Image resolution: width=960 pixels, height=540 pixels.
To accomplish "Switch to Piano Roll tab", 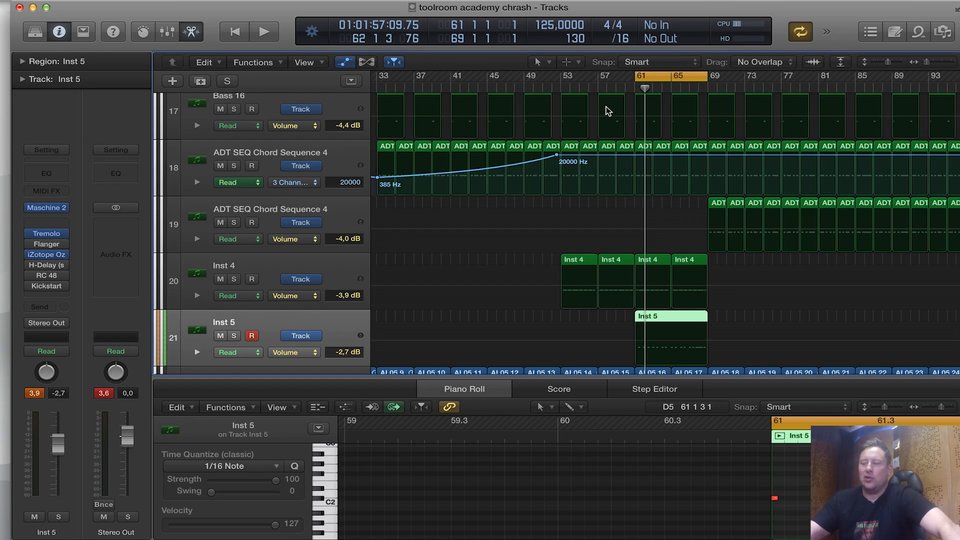I will point(464,389).
